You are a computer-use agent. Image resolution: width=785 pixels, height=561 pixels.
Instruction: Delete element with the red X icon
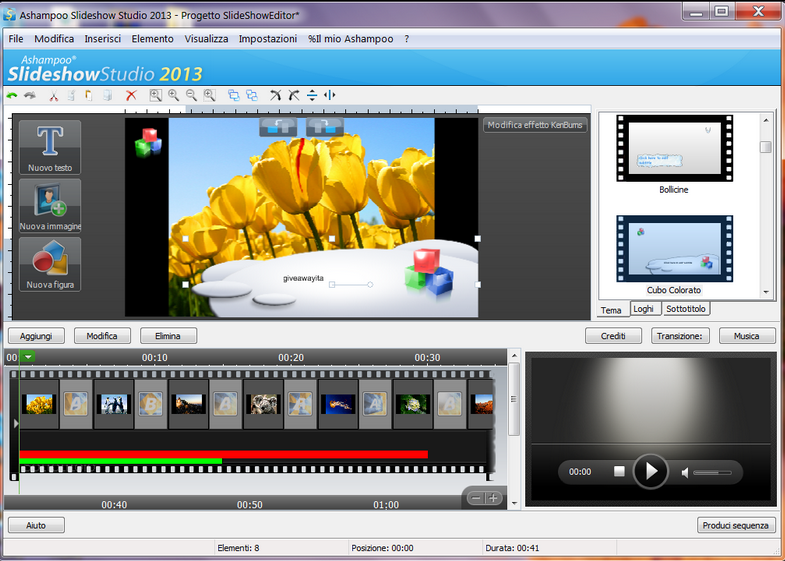[131, 95]
